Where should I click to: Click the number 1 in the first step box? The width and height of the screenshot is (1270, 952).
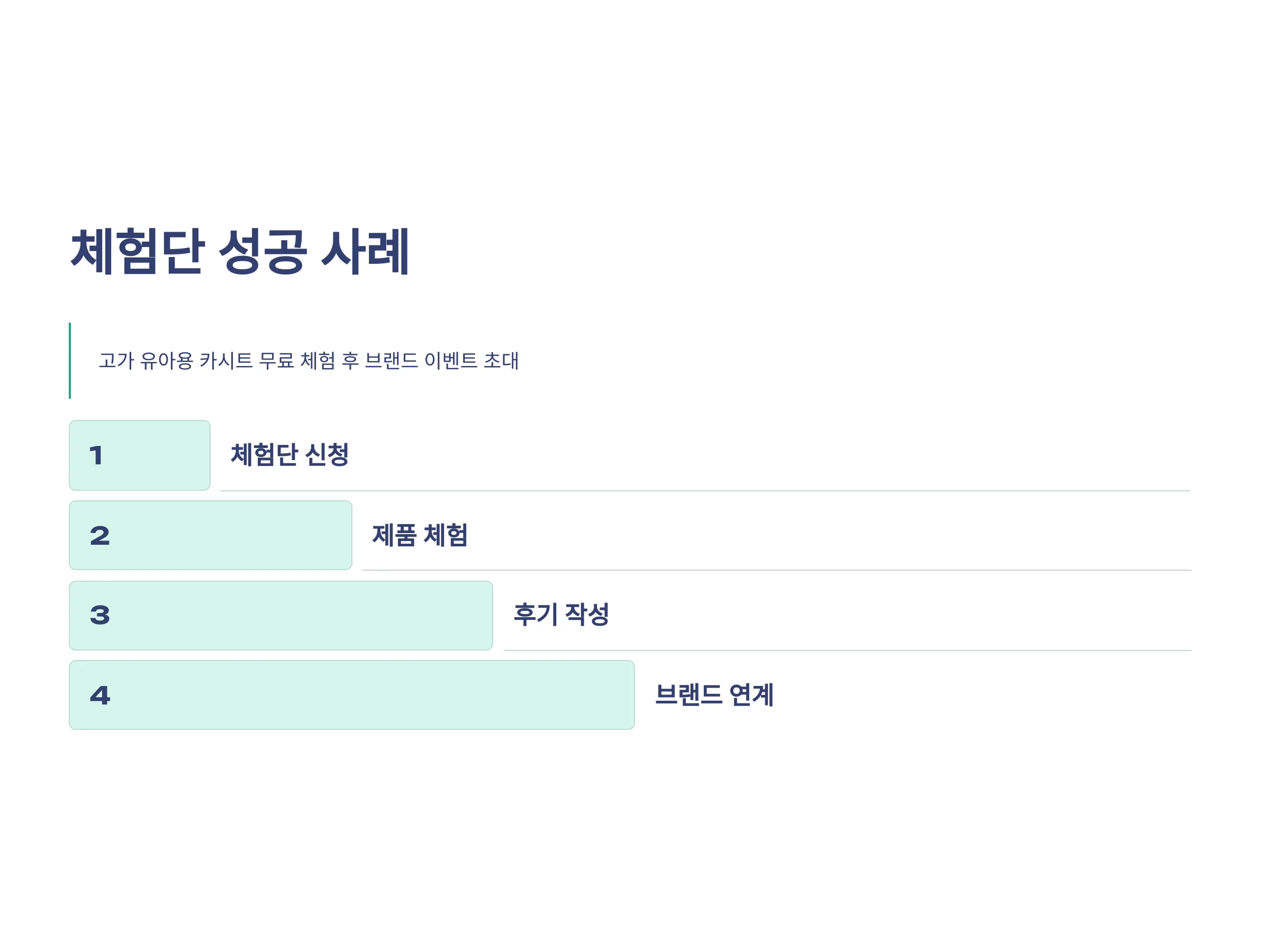(x=96, y=455)
